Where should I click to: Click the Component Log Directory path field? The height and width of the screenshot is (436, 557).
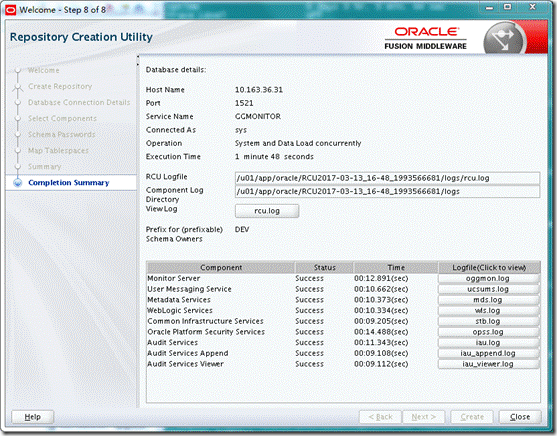(388, 192)
